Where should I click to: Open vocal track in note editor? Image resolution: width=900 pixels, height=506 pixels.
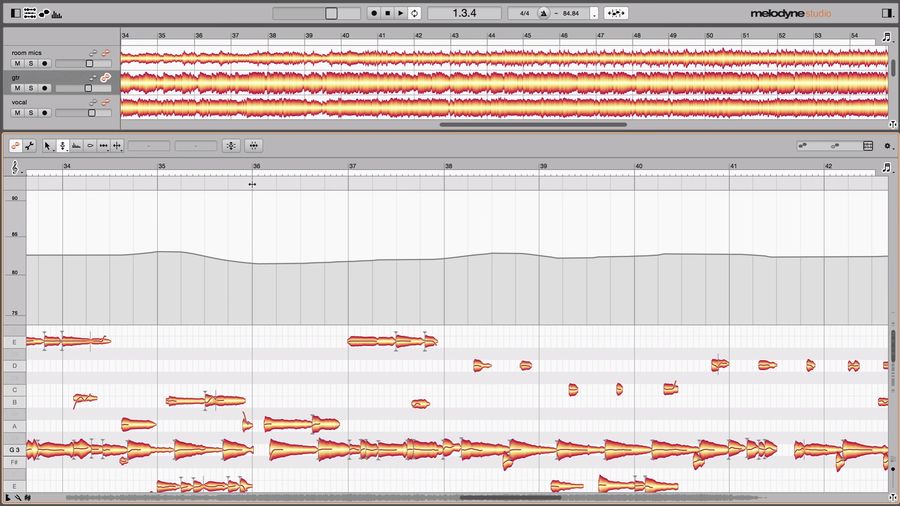(105, 102)
